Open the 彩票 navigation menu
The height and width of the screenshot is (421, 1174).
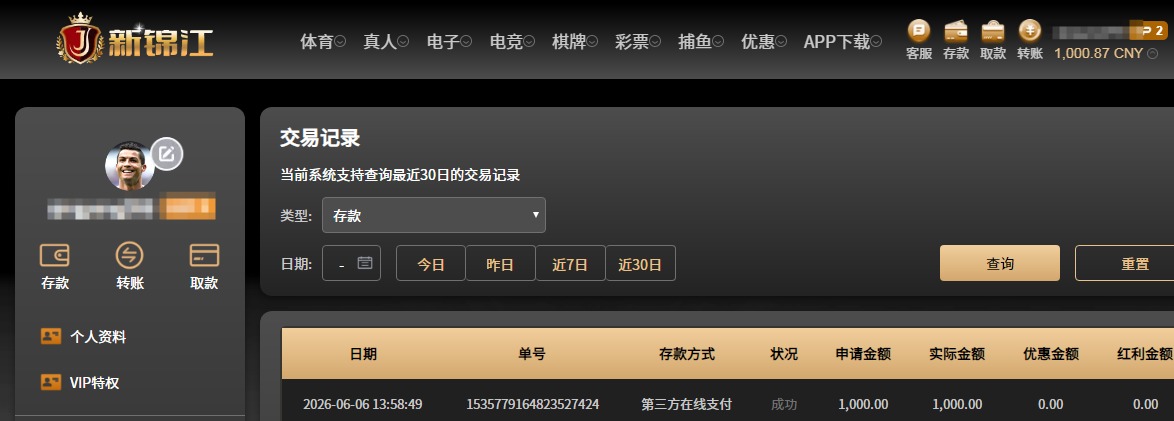(x=632, y=42)
